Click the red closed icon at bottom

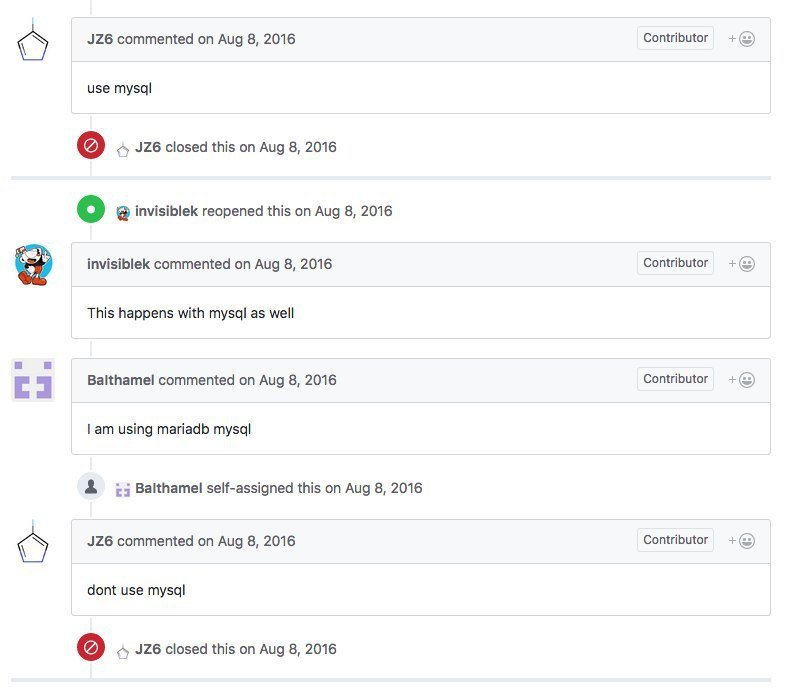click(91, 647)
